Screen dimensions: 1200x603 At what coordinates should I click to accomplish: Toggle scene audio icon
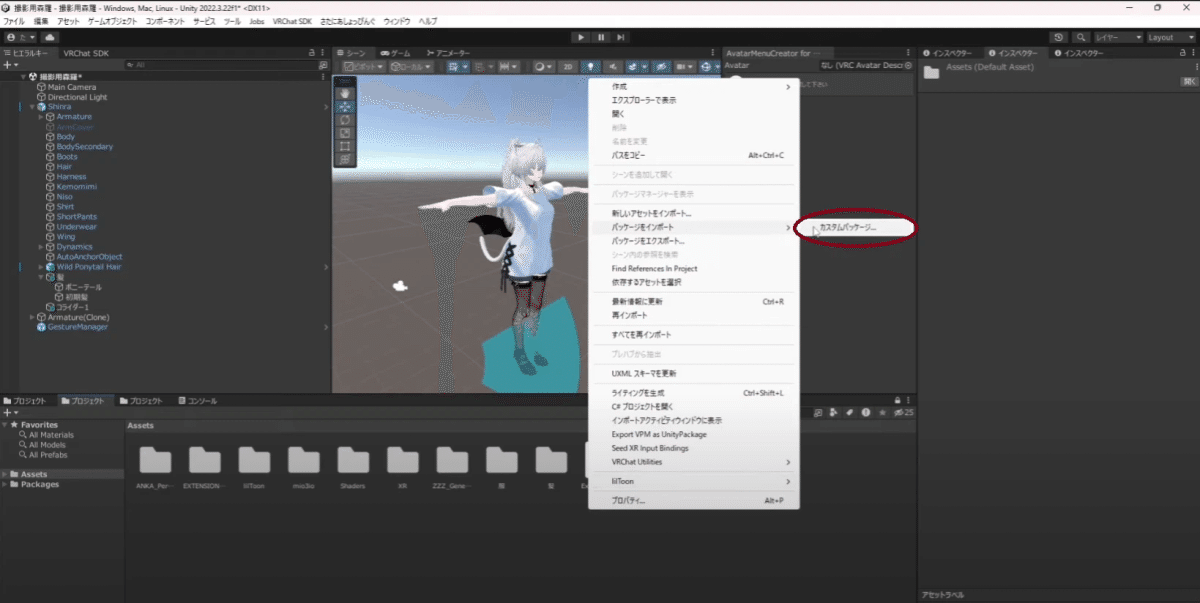pos(614,67)
